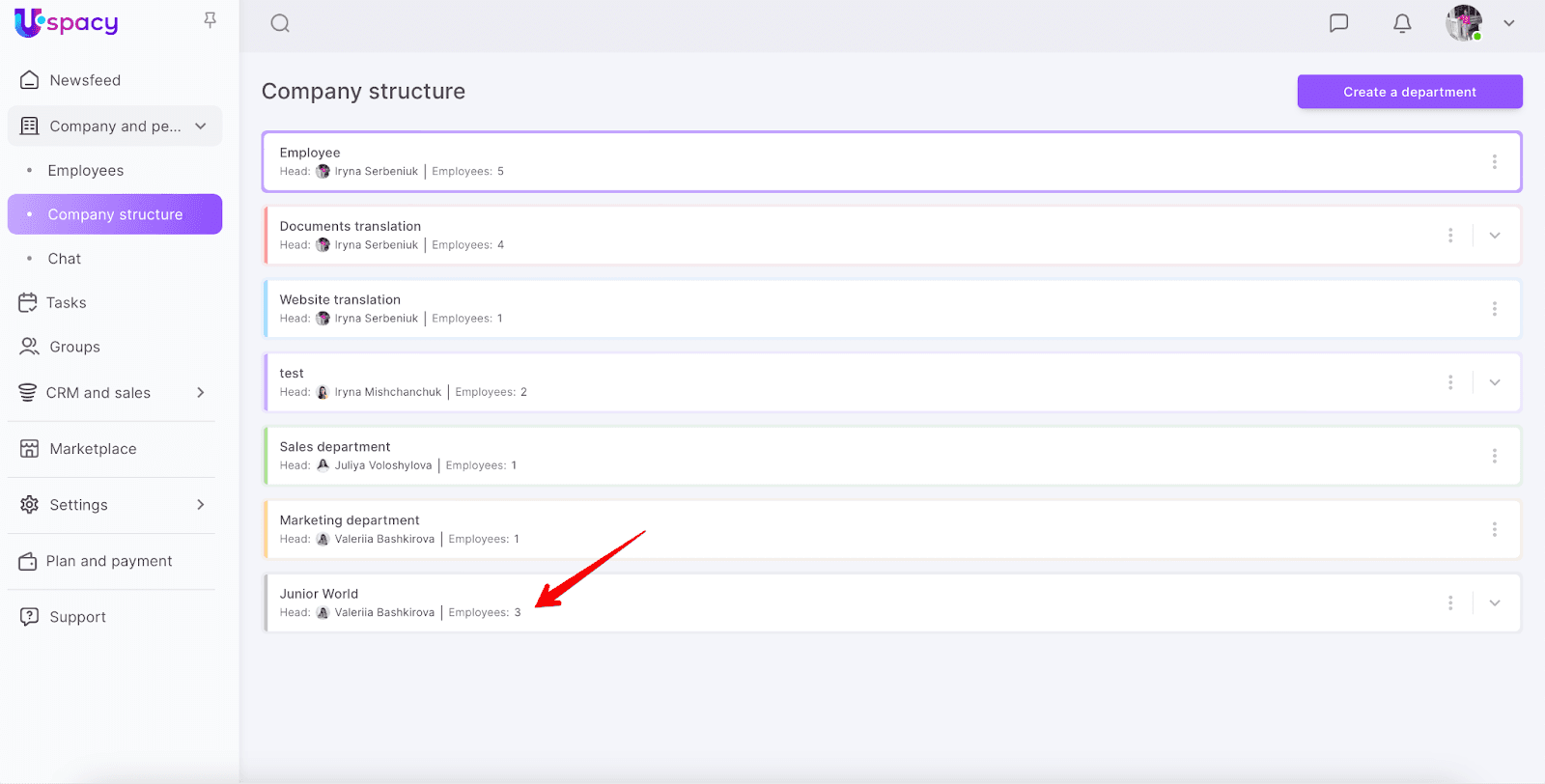1545x784 pixels.
Task: Open the user profile dropdown arrow
Action: pyautogui.click(x=1509, y=23)
